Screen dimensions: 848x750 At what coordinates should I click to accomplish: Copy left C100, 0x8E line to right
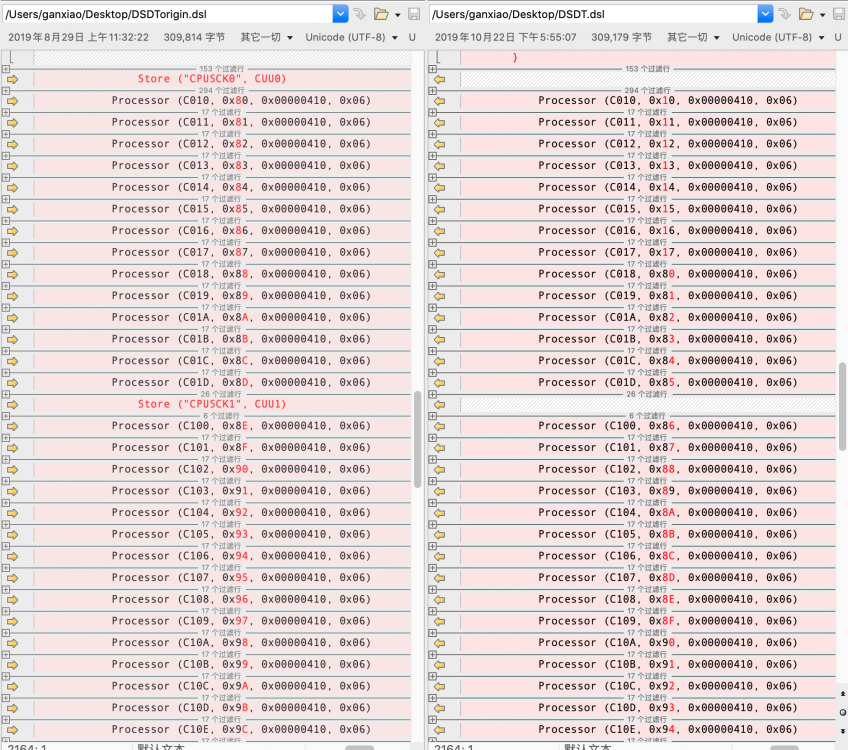12,426
